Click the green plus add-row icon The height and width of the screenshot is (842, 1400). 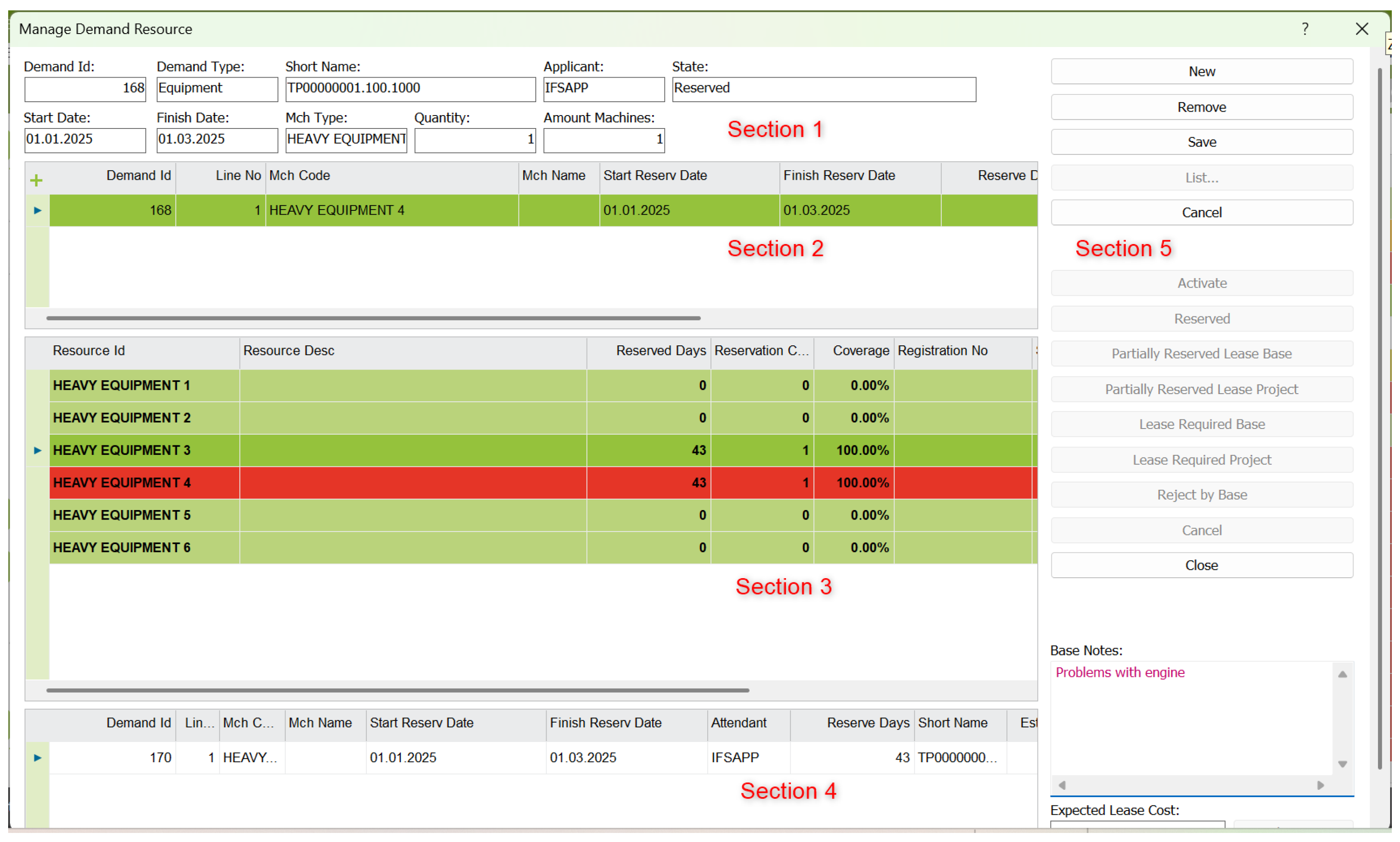tap(36, 180)
